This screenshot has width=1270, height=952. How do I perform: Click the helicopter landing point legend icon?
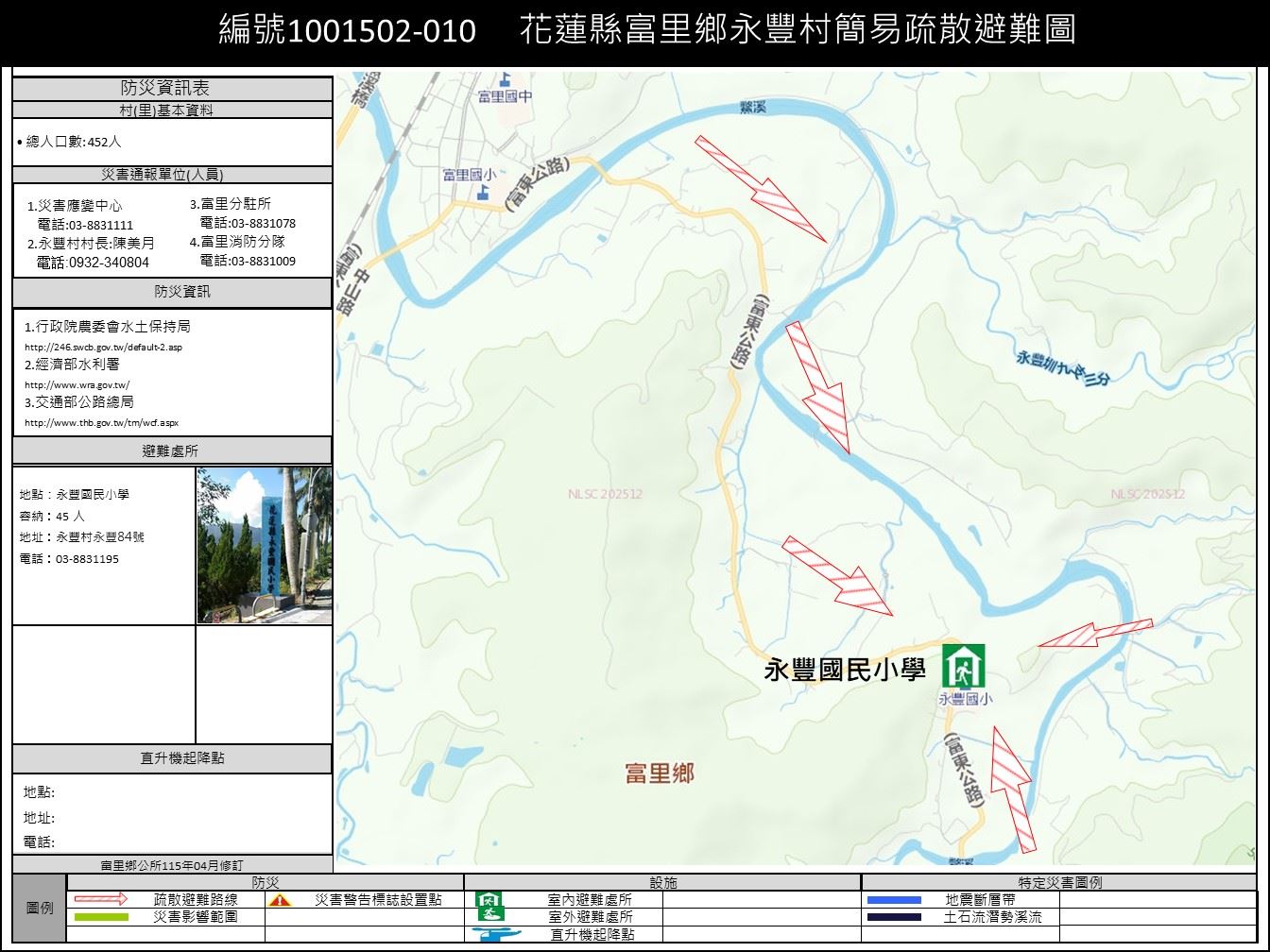(x=499, y=934)
